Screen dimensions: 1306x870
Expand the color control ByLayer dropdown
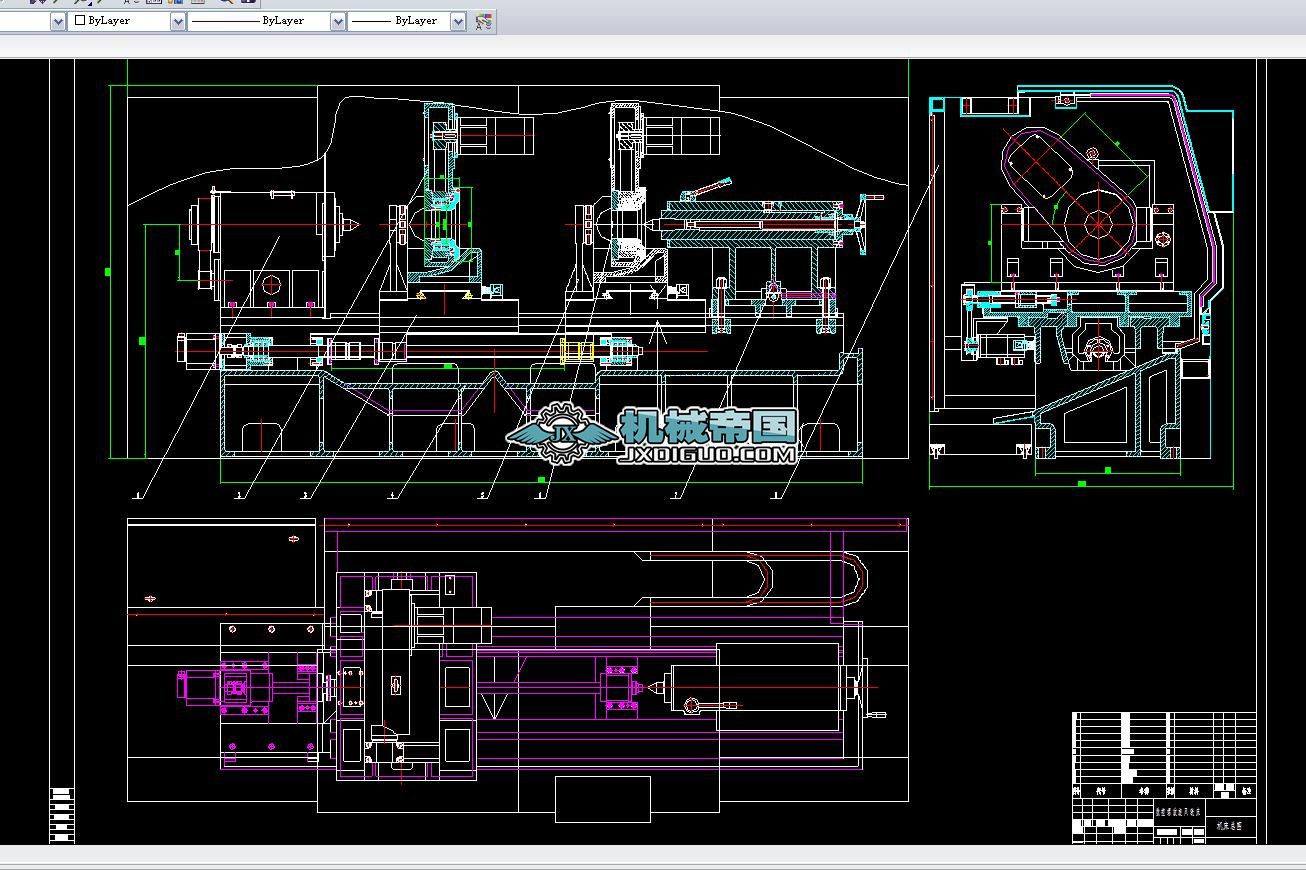(178, 21)
